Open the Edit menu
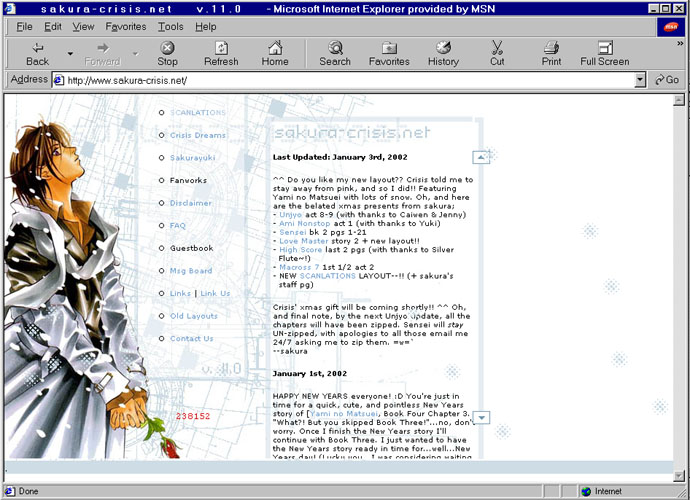The width and height of the screenshot is (690, 500). pyautogui.click(x=53, y=27)
